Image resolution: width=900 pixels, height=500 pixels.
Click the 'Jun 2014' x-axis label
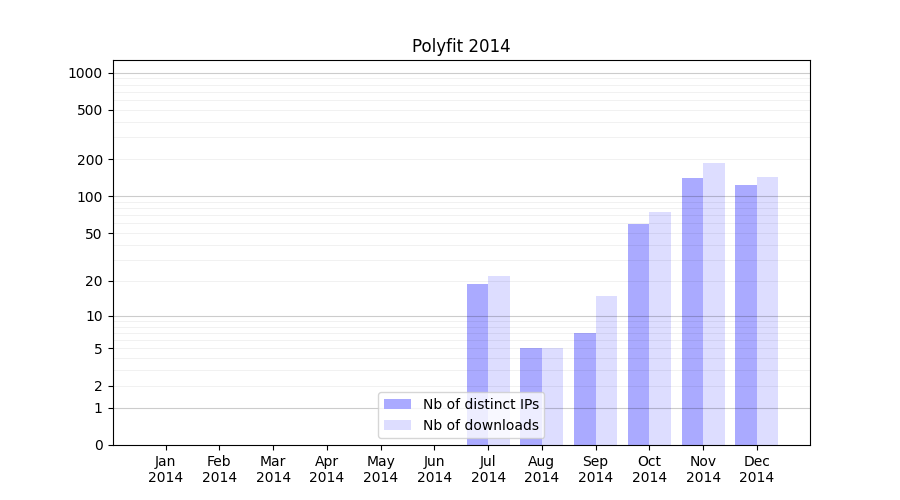[434, 469]
